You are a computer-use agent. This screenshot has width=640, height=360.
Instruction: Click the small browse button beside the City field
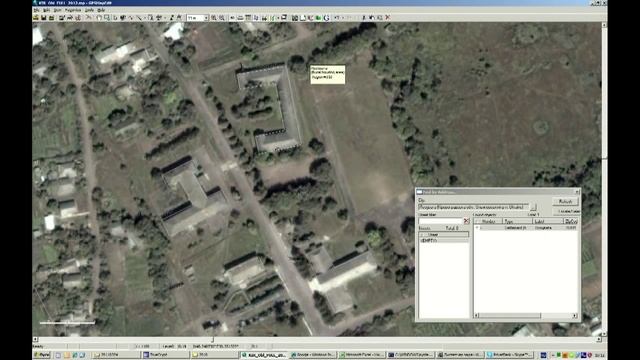point(533,207)
